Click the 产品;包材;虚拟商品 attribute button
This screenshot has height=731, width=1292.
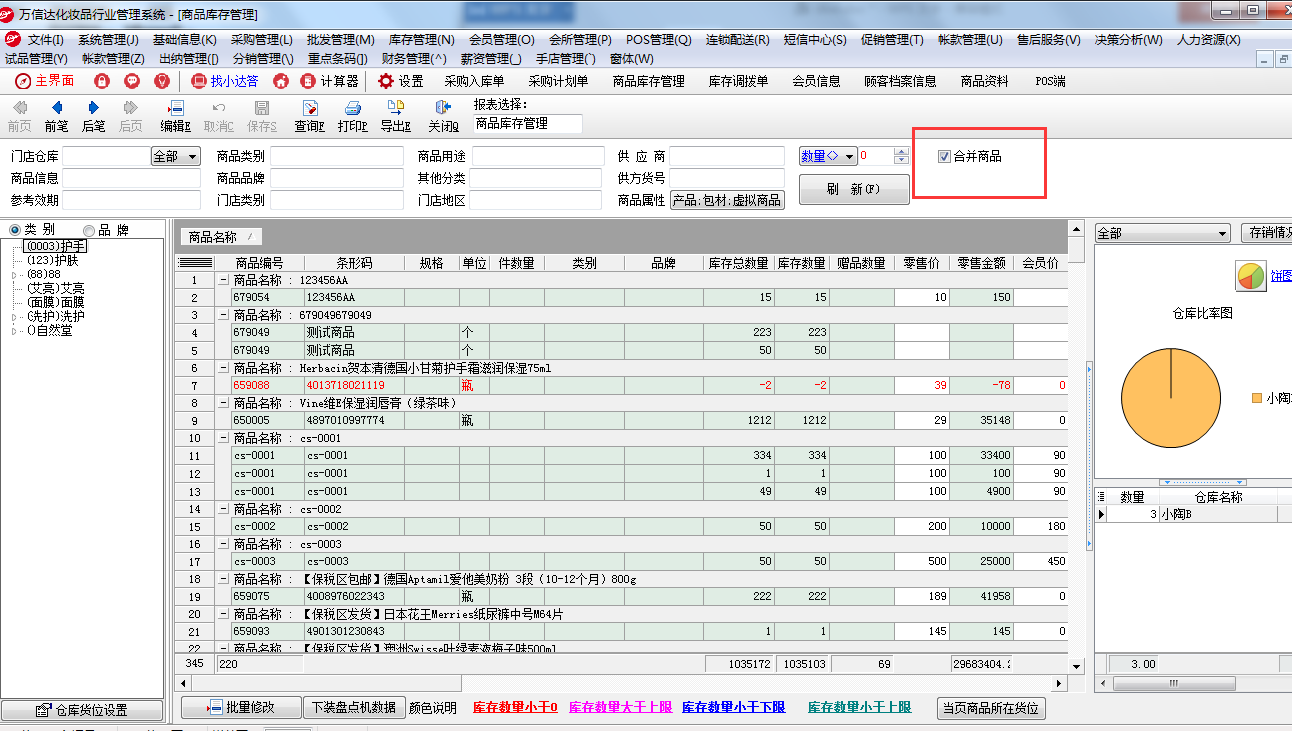pos(727,200)
